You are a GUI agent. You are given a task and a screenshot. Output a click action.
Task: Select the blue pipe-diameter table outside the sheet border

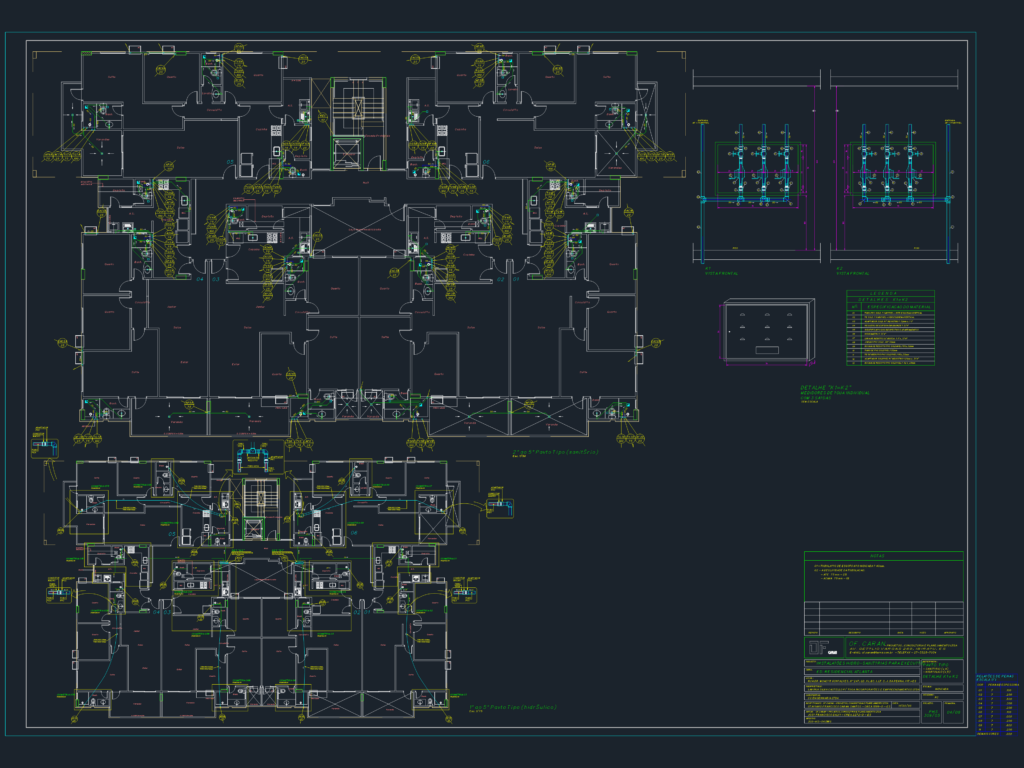pyautogui.click(x=997, y=706)
